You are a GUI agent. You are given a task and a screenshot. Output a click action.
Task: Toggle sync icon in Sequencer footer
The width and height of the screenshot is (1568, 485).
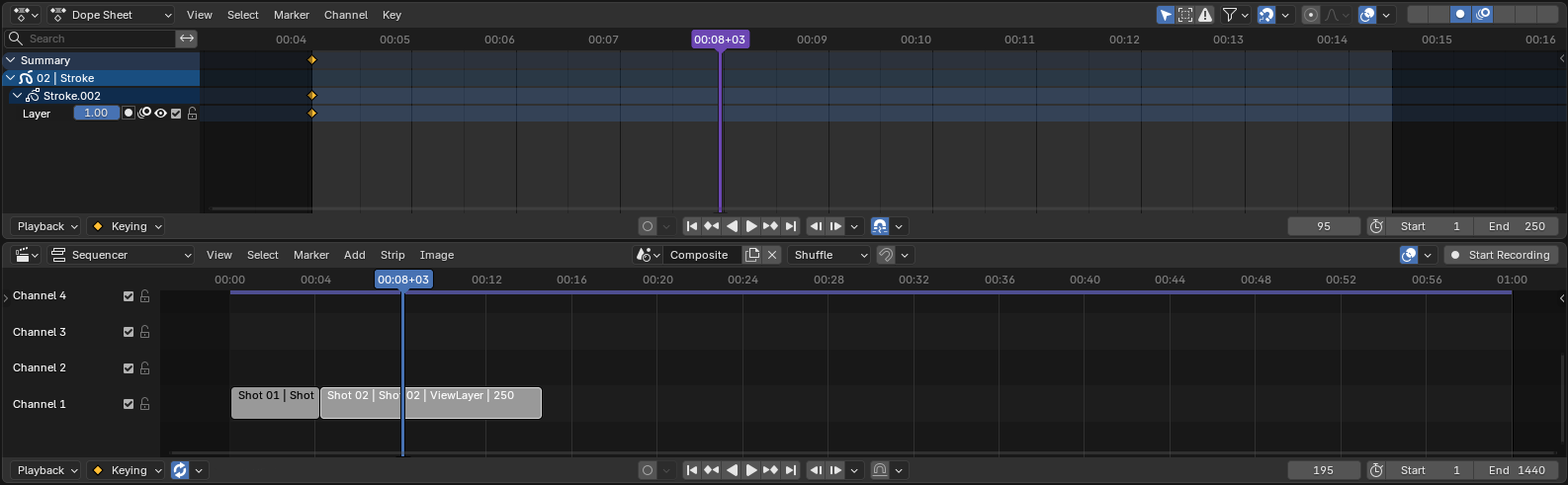tap(180, 470)
